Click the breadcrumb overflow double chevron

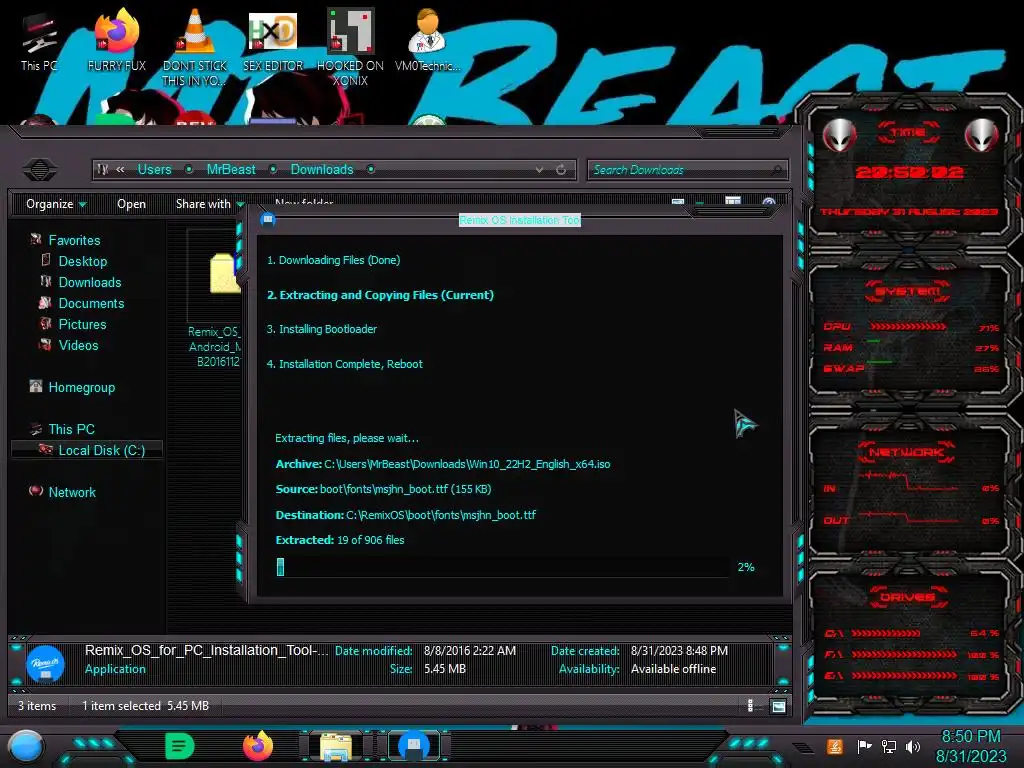pyautogui.click(x=120, y=170)
